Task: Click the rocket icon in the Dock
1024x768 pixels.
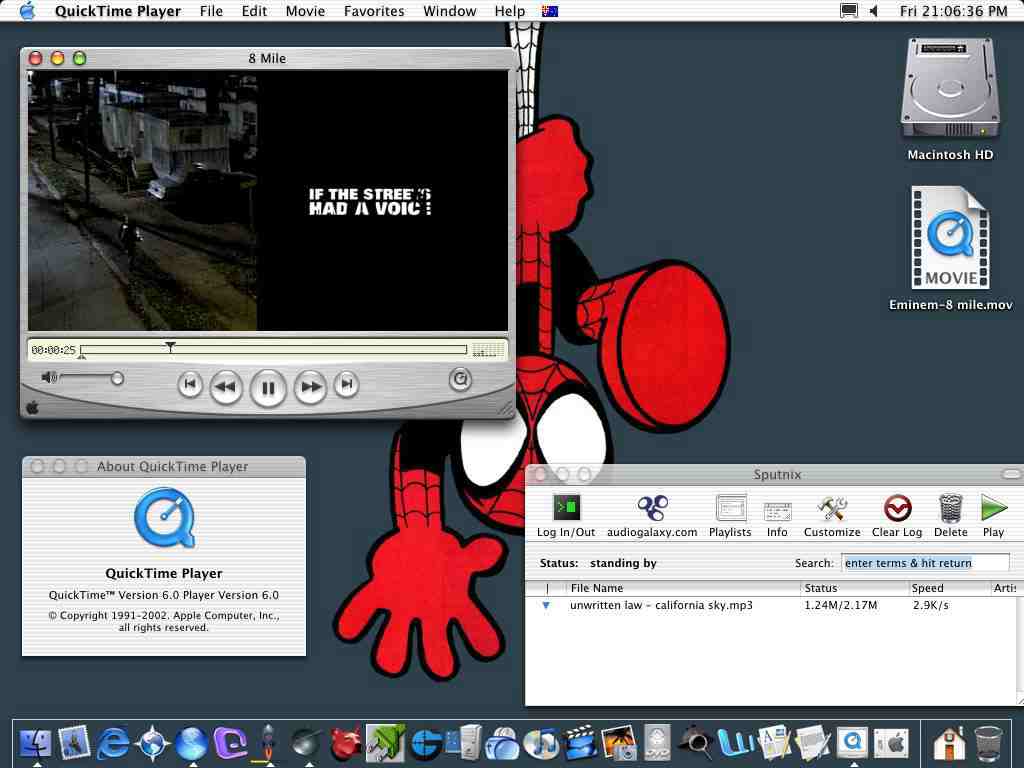Action: click(267, 743)
